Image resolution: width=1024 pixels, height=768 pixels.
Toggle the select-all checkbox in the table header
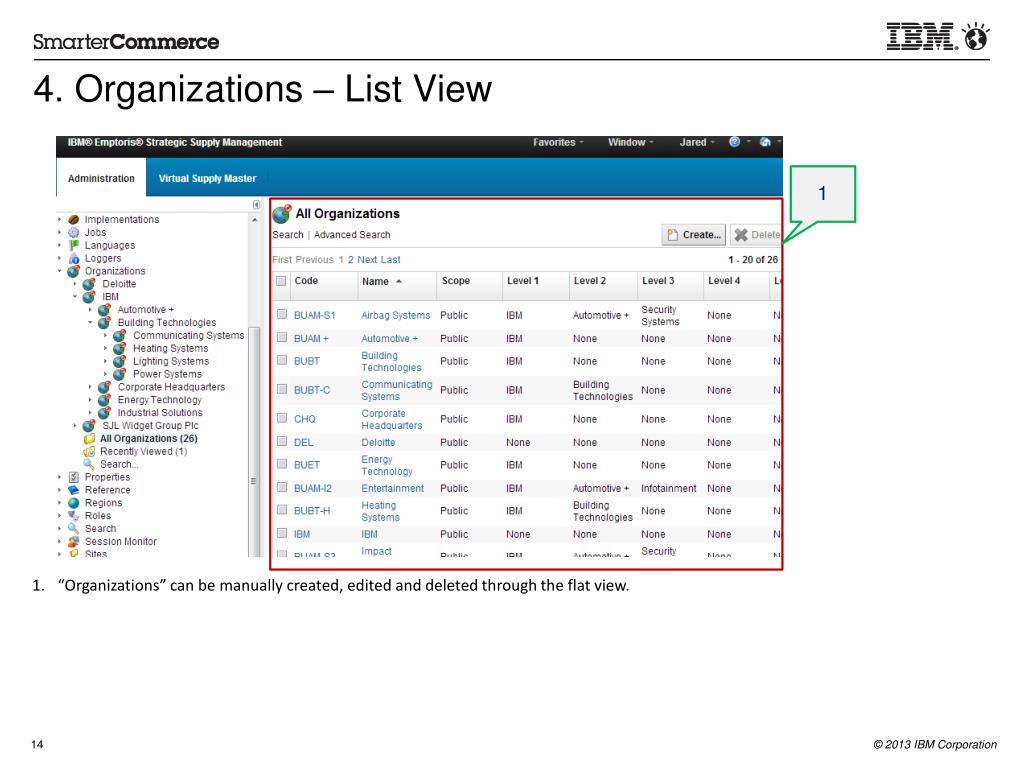coord(281,281)
